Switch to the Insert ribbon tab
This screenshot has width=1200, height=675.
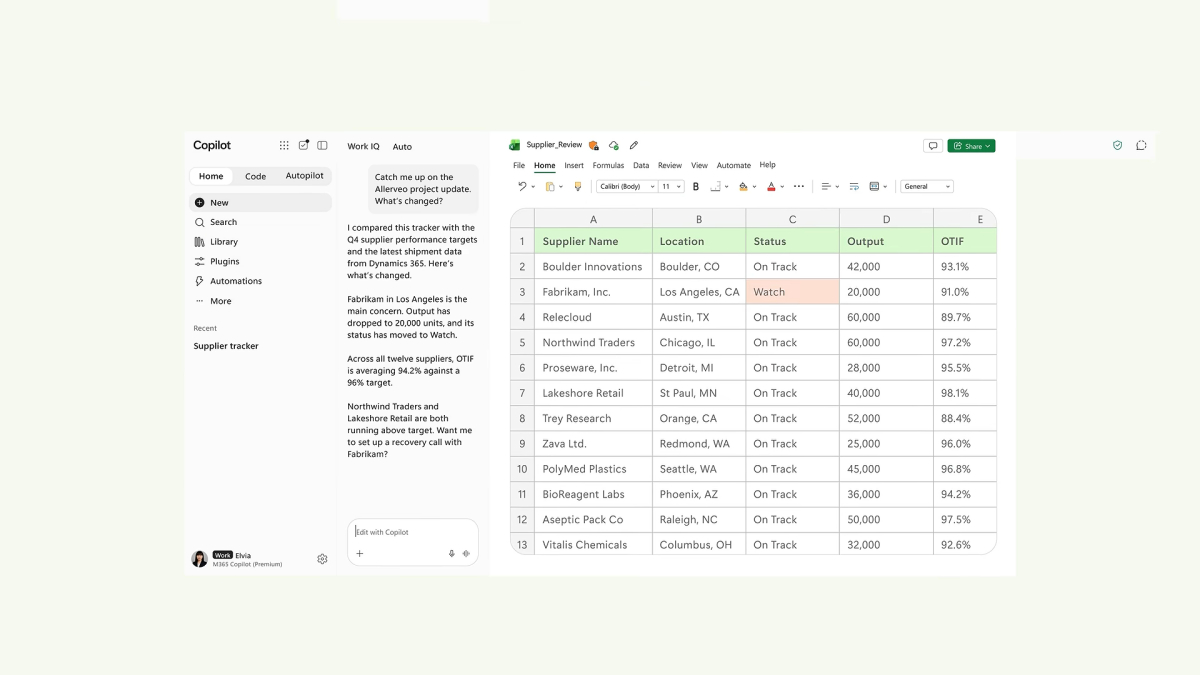574,166
